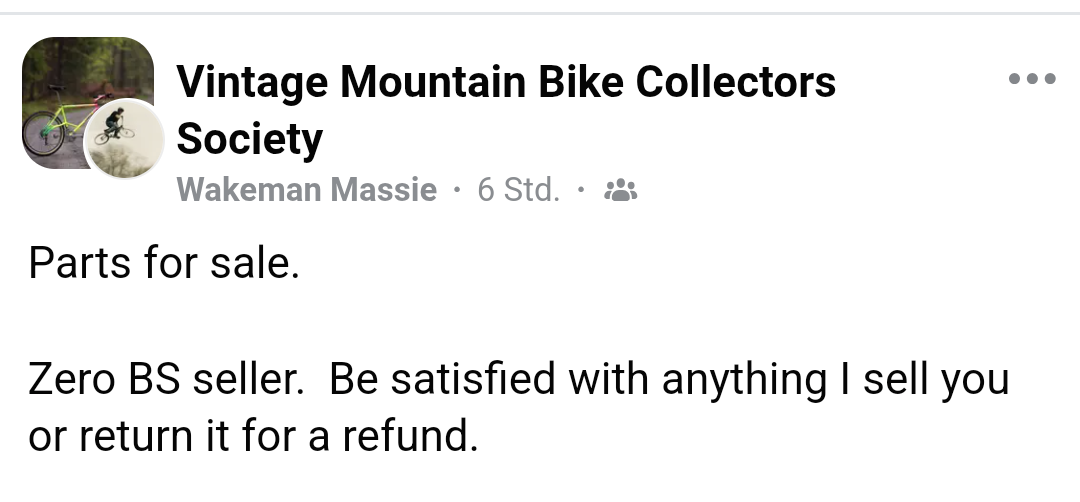Tap the cyclist in the small avatar
1080x502 pixels.
click(x=116, y=125)
